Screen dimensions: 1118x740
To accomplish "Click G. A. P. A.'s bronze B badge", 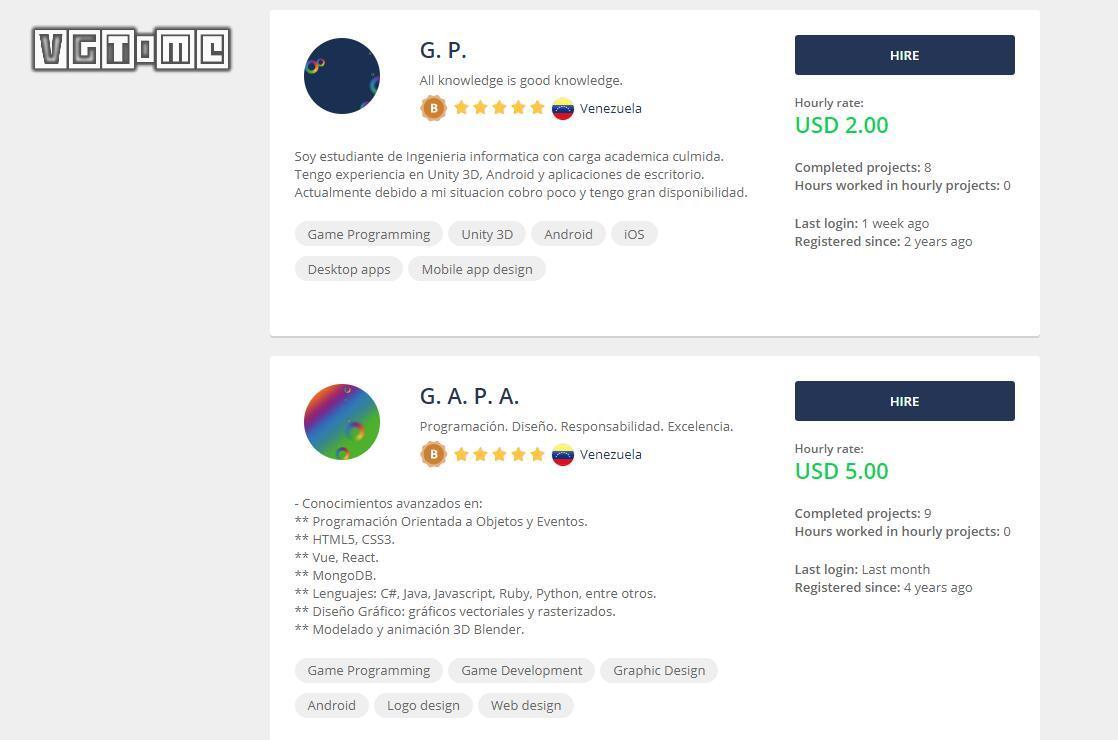I will (x=434, y=454).
